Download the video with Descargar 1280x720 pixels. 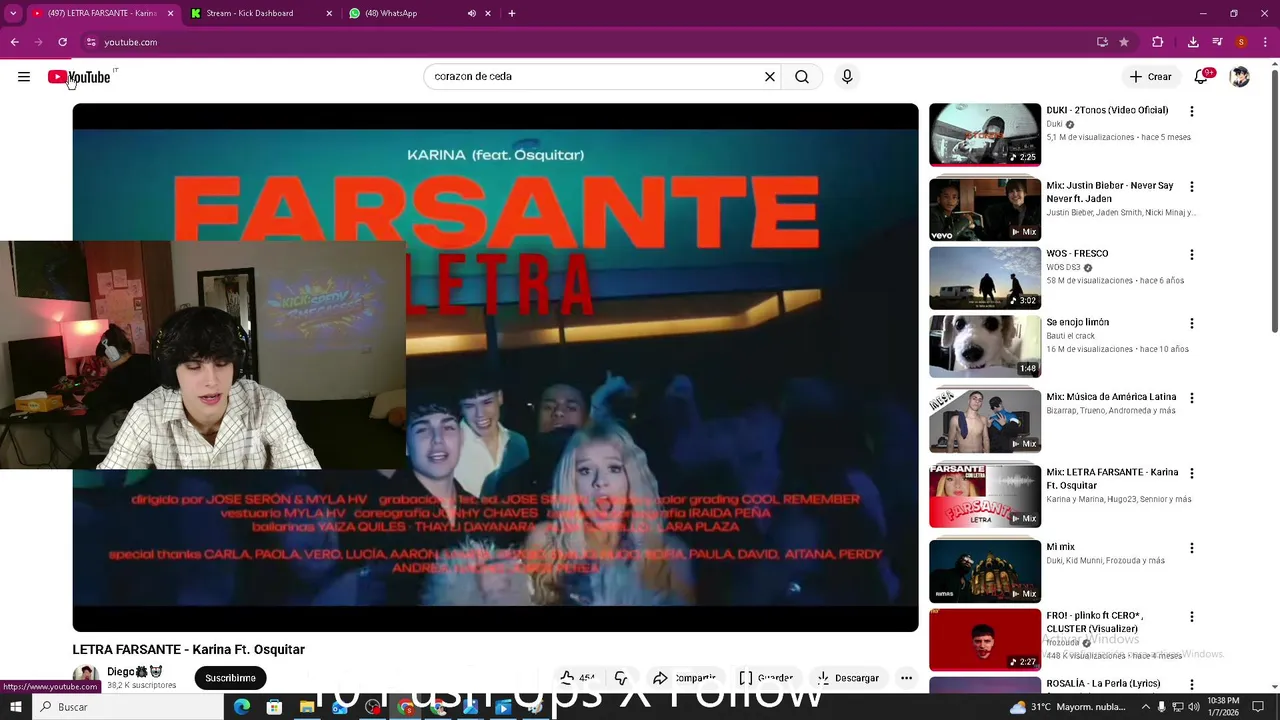point(848,678)
